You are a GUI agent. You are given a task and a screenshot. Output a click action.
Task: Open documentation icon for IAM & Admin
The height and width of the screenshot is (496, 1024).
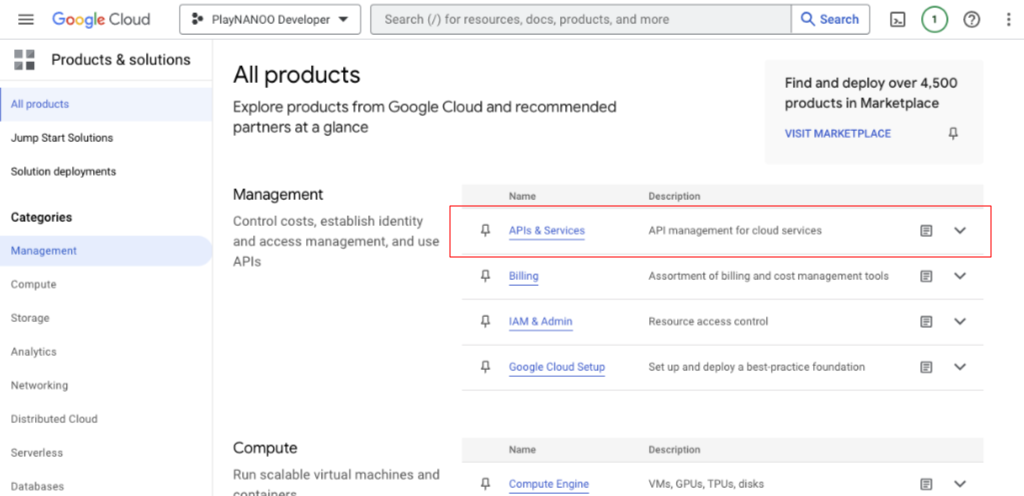pos(926,321)
